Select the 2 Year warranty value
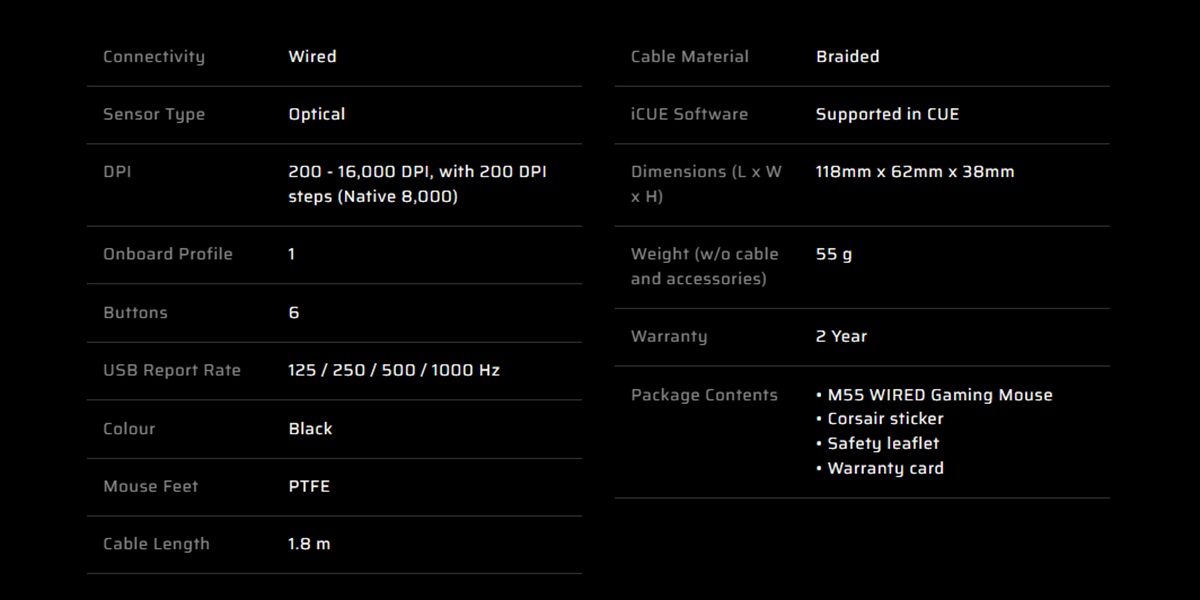This screenshot has width=1200, height=600. coord(841,337)
